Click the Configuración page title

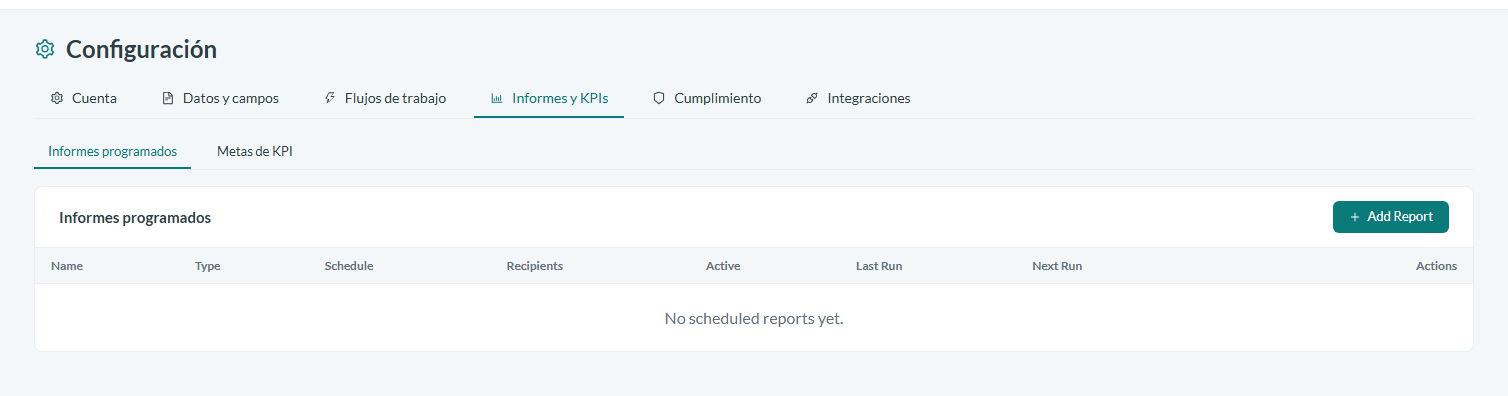pyautogui.click(x=141, y=49)
